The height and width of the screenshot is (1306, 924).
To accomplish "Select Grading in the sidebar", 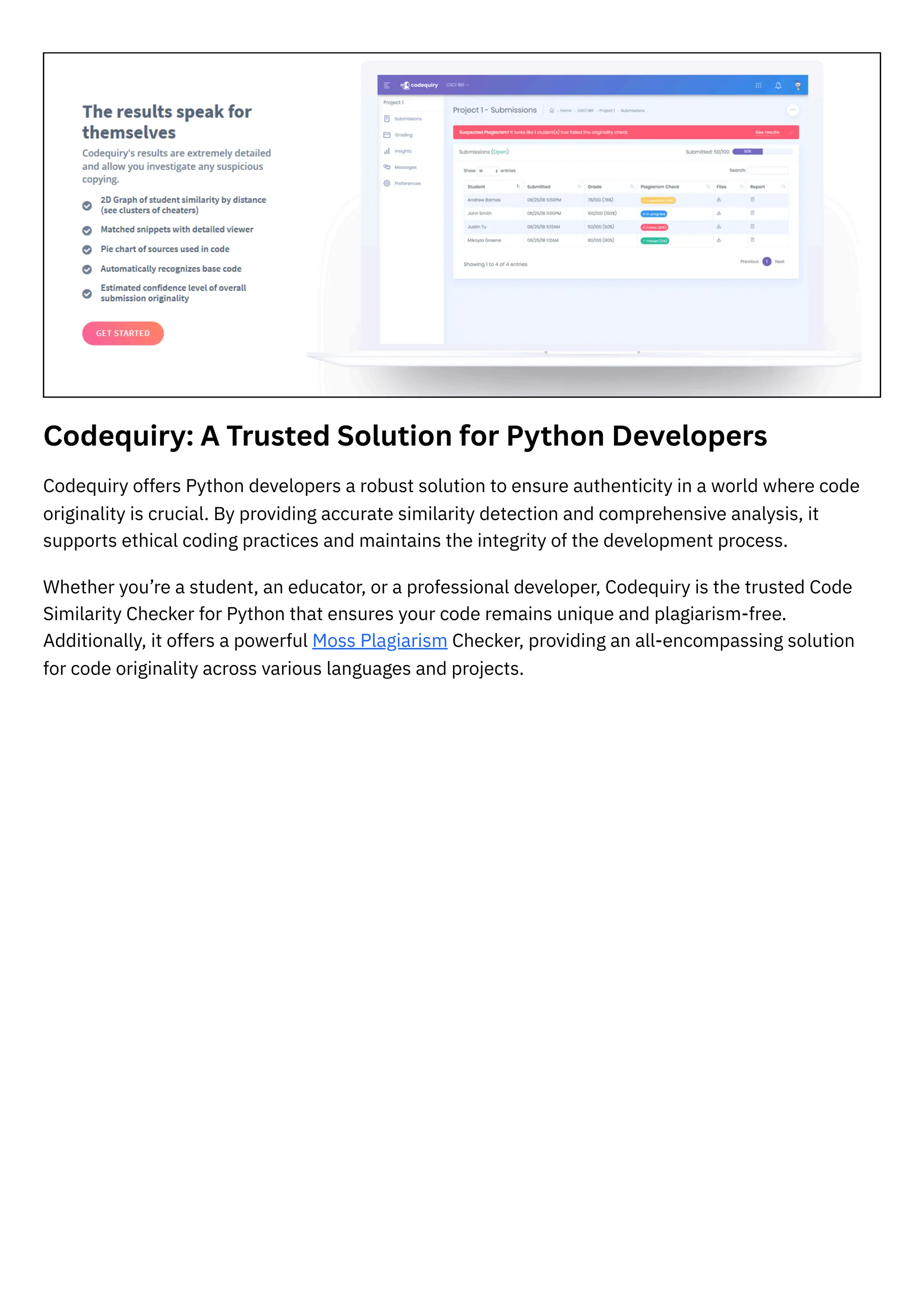I will [403, 135].
